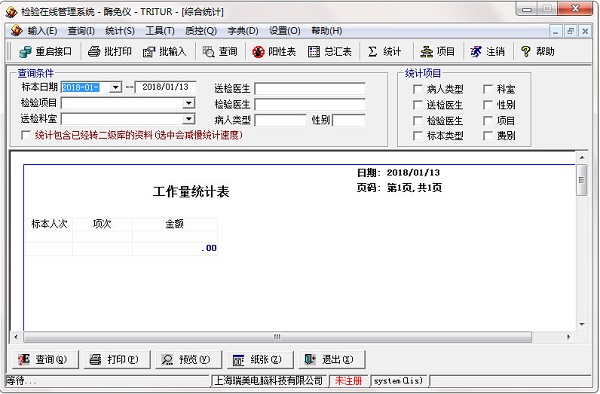Viewport: 600px width, 394px height.
Task: Click the 检验医生 input field
Action: [x=310, y=104]
